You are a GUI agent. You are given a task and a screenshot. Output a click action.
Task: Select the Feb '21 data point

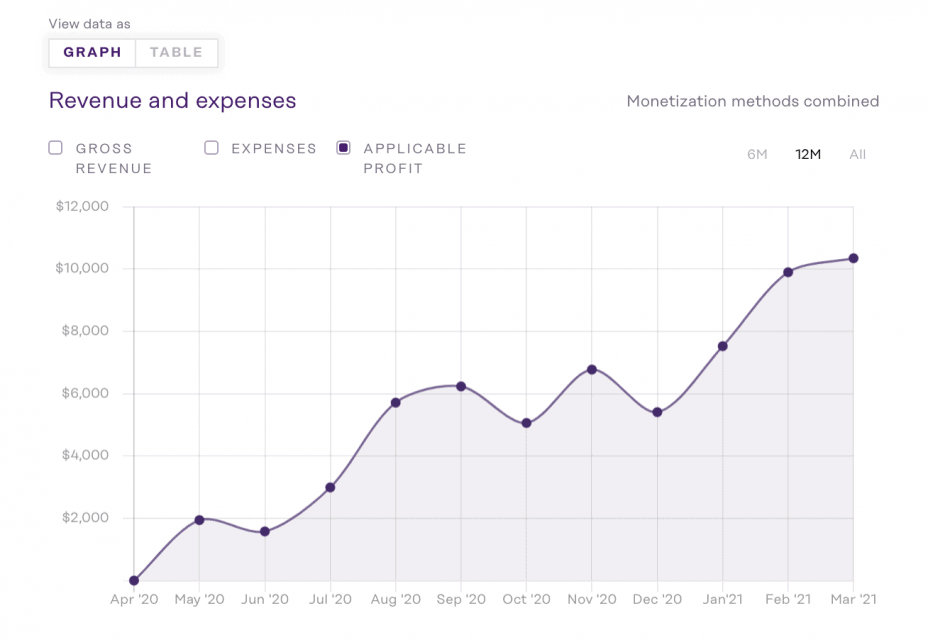(x=788, y=271)
